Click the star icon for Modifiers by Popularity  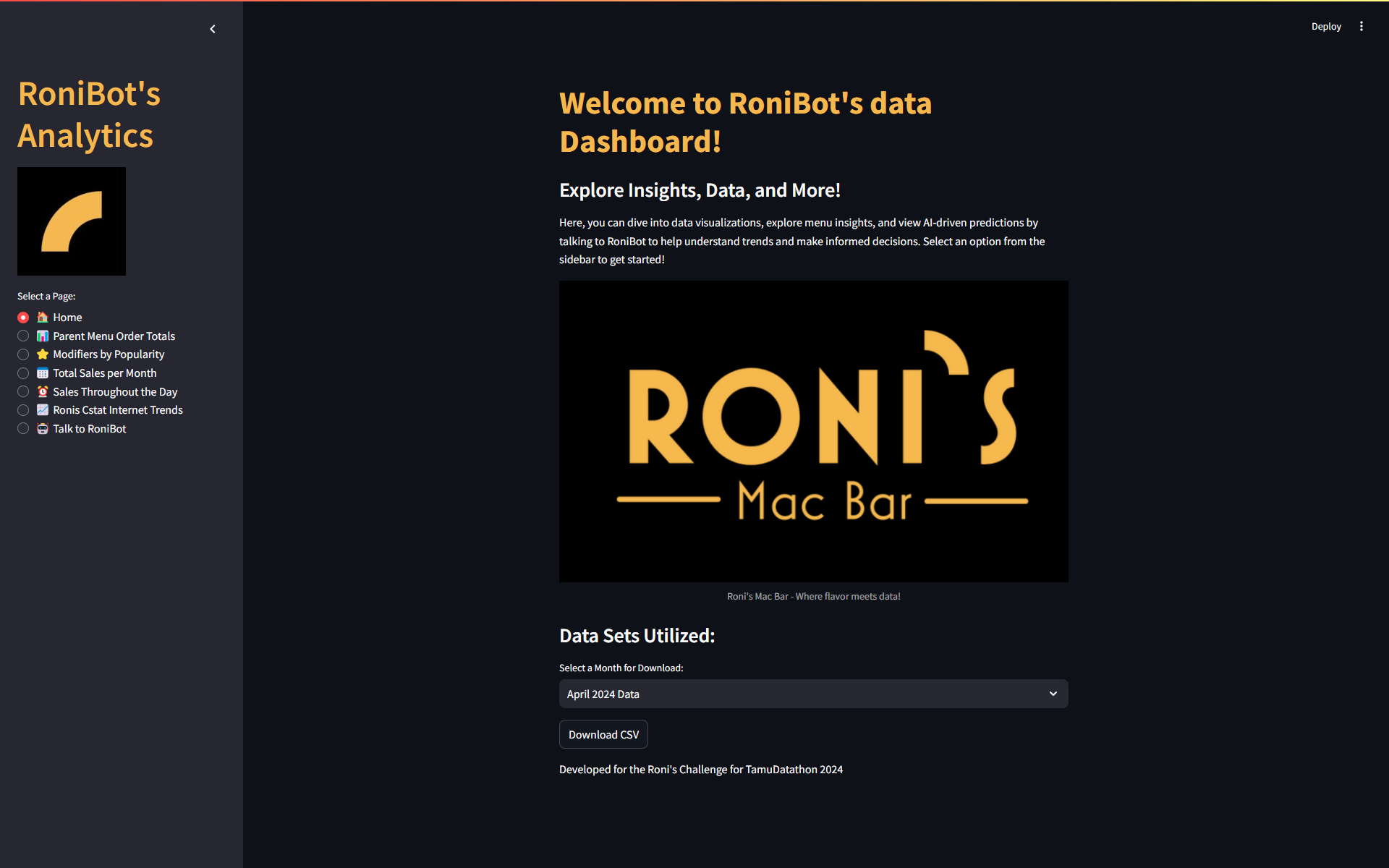click(x=43, y=354)
